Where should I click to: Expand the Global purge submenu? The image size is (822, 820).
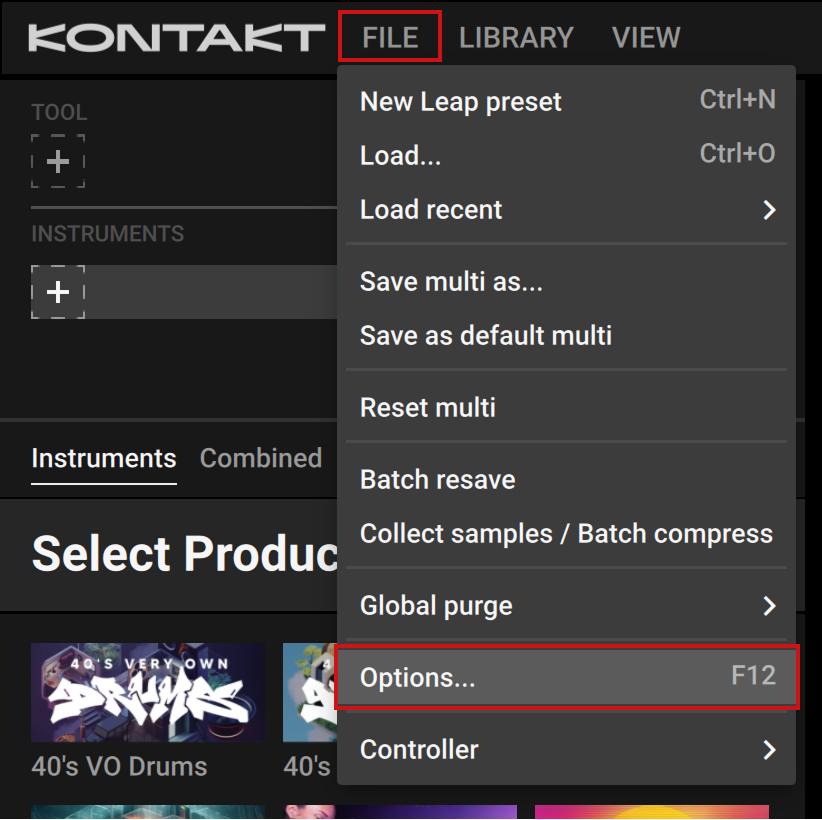click(x=436, y=606)
